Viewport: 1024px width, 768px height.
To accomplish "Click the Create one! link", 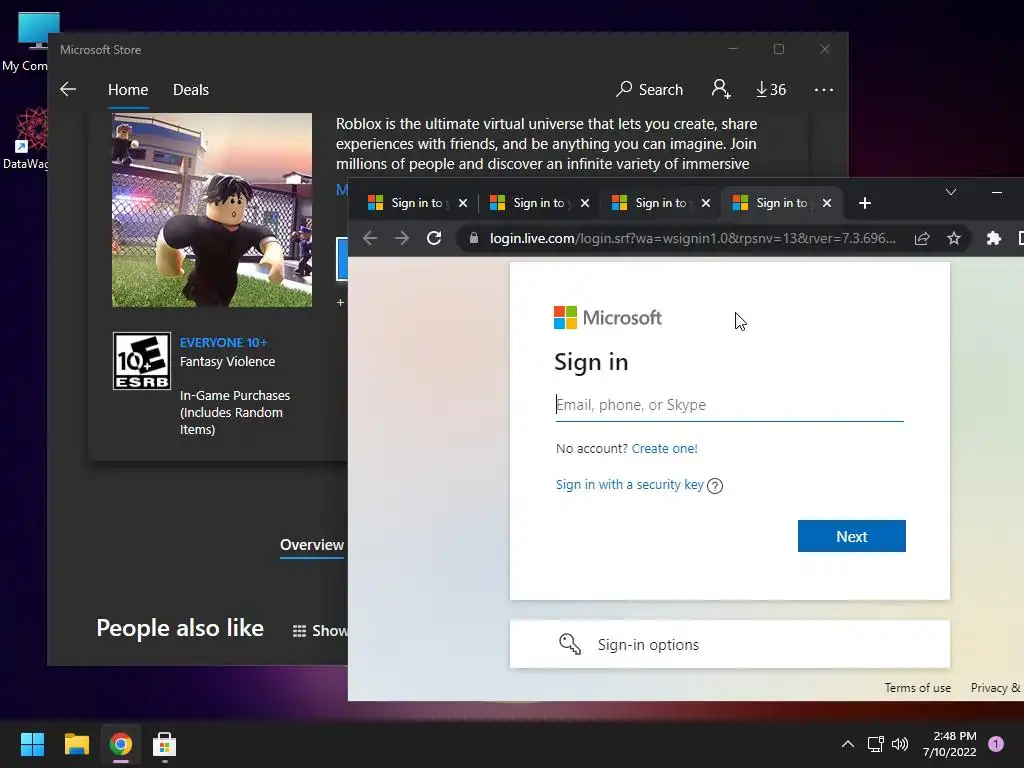I will point(665,449).
